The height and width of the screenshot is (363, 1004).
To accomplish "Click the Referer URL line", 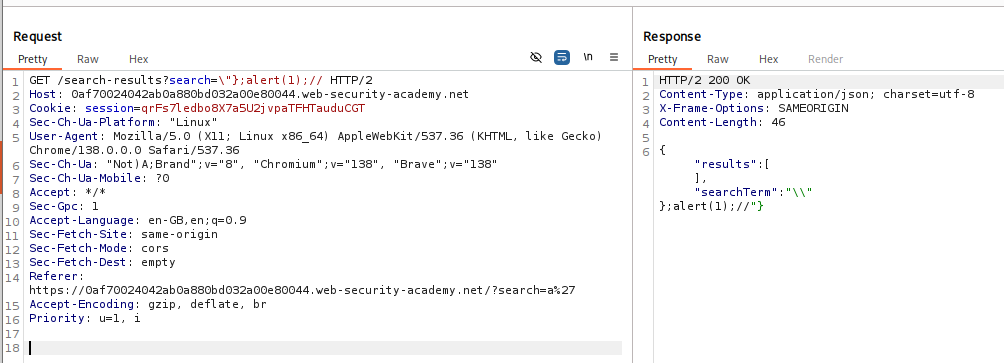I will (302, 290).
